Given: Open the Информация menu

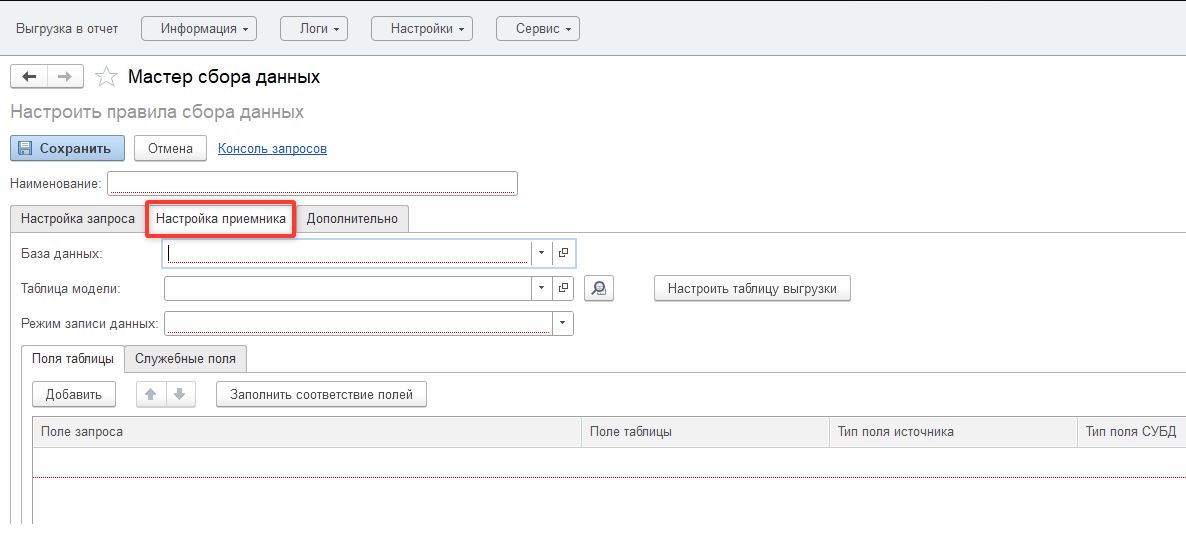Looking at the screenshot, I should tap(199, 29).
